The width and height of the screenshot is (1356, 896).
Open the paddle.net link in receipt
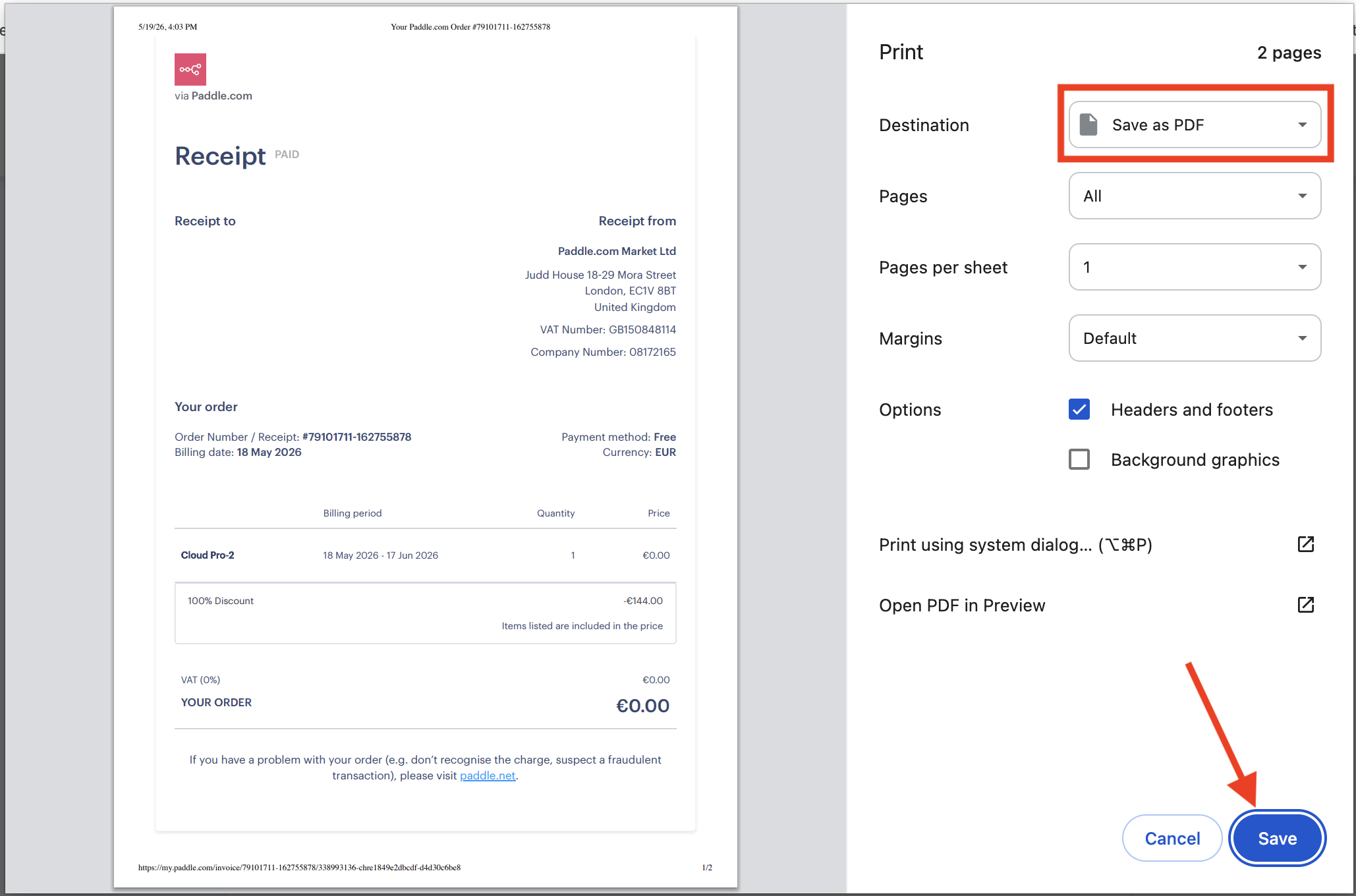point(488,775)
